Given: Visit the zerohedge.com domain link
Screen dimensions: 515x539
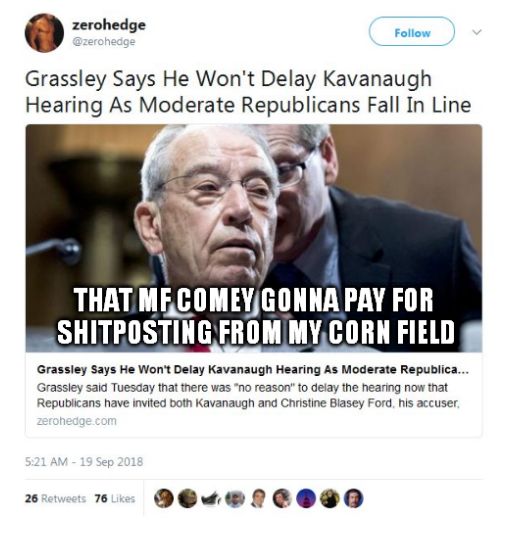Looking at the screenshot, I should click(x=77, y=421).
